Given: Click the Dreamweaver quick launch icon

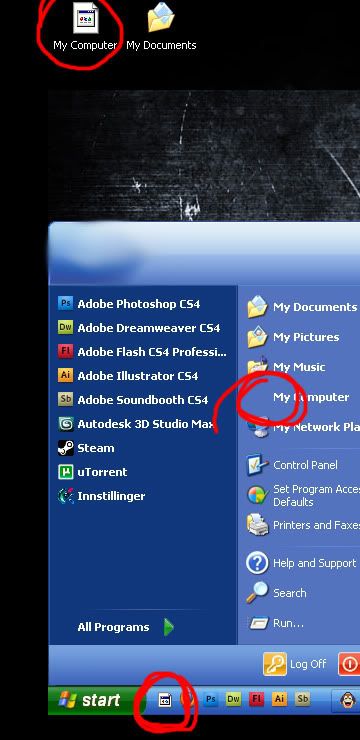Looking at the screenshot, I should click(x=233, y=699).
